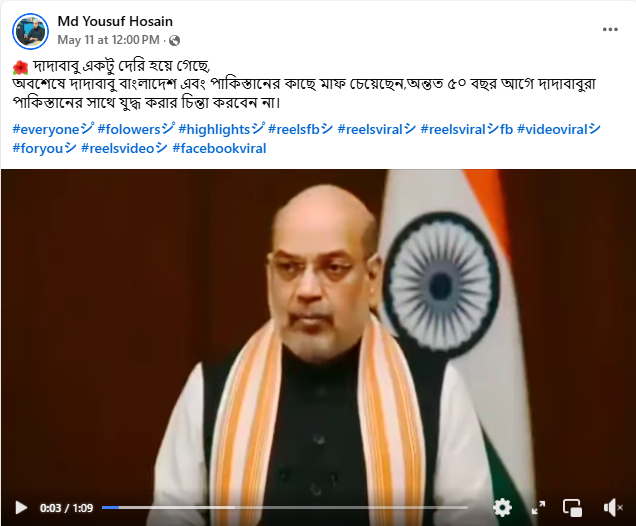Open the #folowers hashtag
This screenshot has width=636, height=526.
coord(136,129)
